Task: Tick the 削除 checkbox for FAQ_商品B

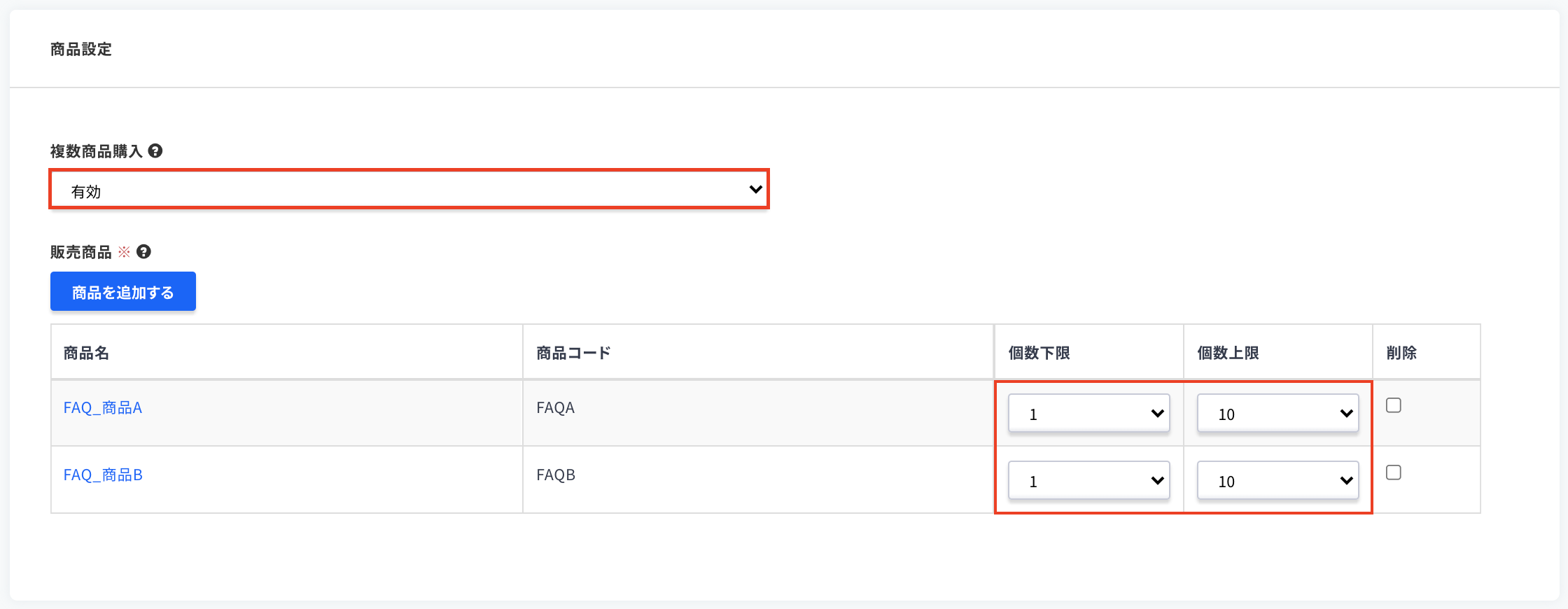Action: (x=1394, y=472)
